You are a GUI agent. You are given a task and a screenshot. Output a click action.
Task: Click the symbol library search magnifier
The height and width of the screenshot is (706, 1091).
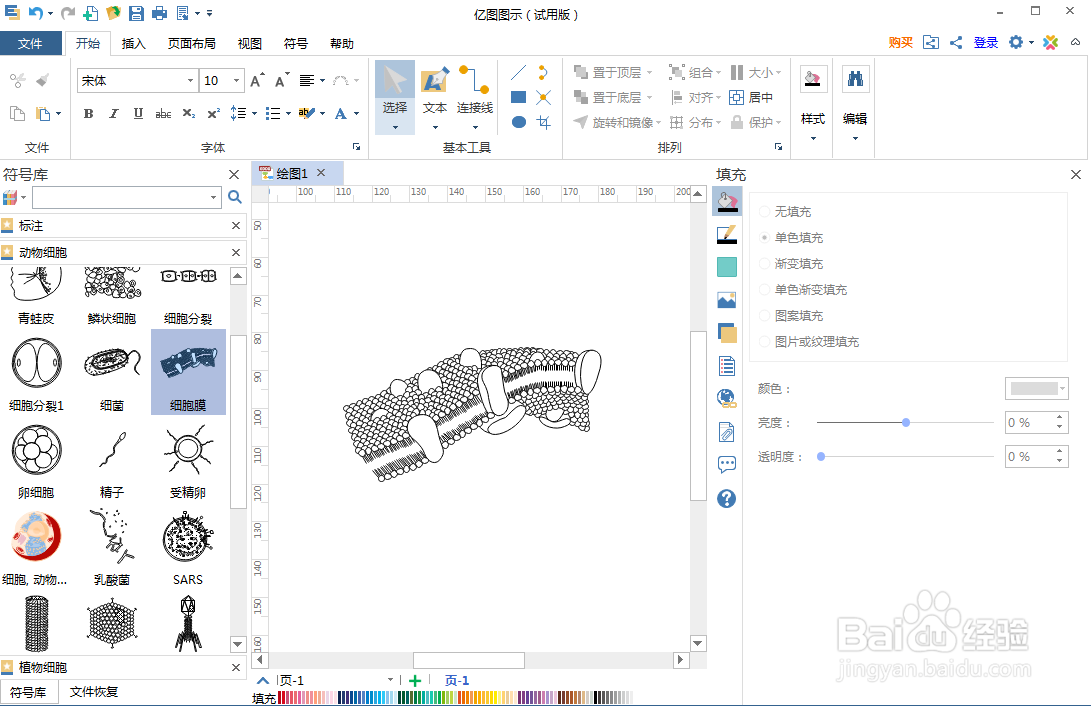click(x=235, y=198)
